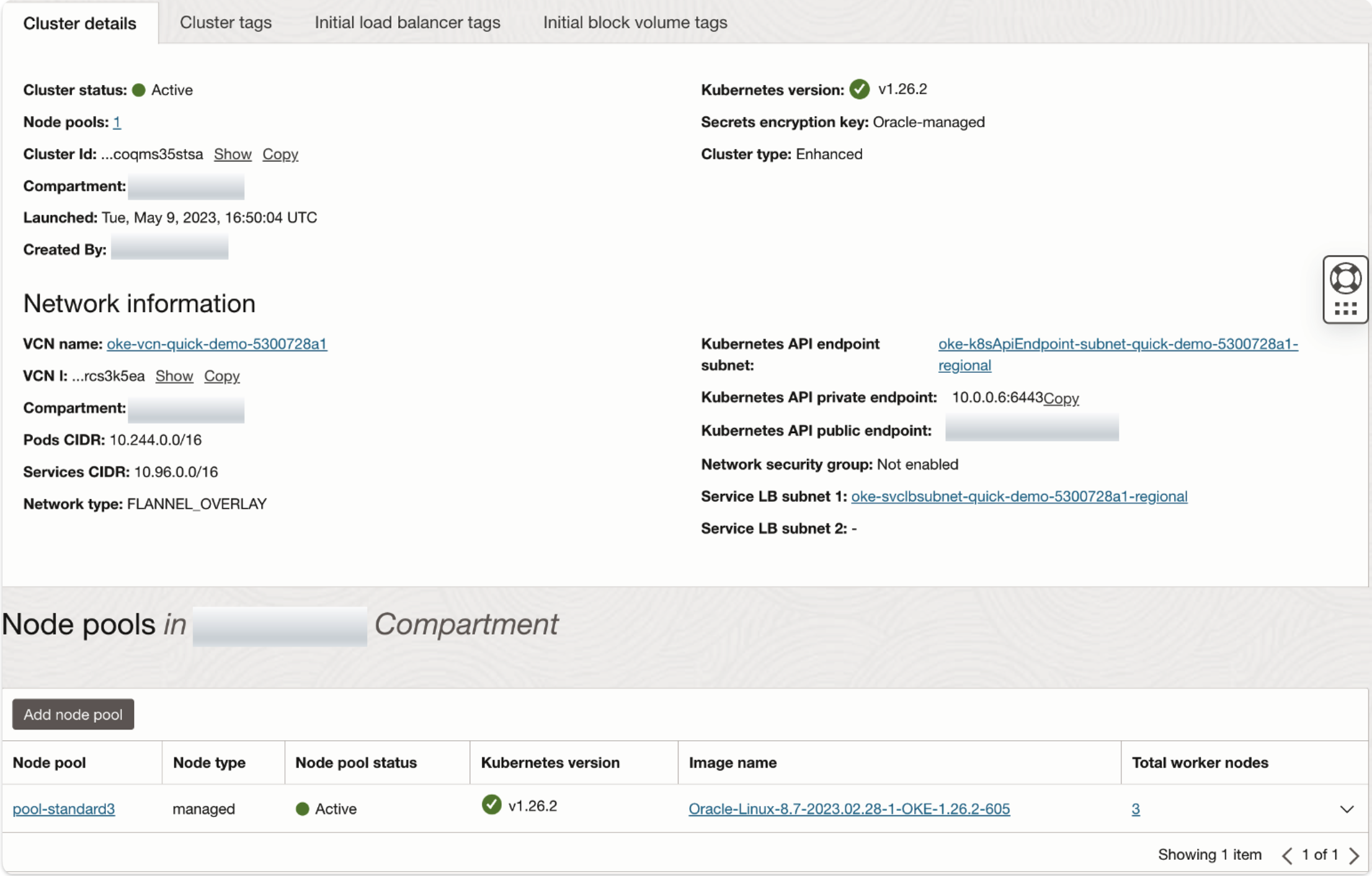
Task: Copy the Kubernetes API private endpoint
Action: coord(1061,398)
